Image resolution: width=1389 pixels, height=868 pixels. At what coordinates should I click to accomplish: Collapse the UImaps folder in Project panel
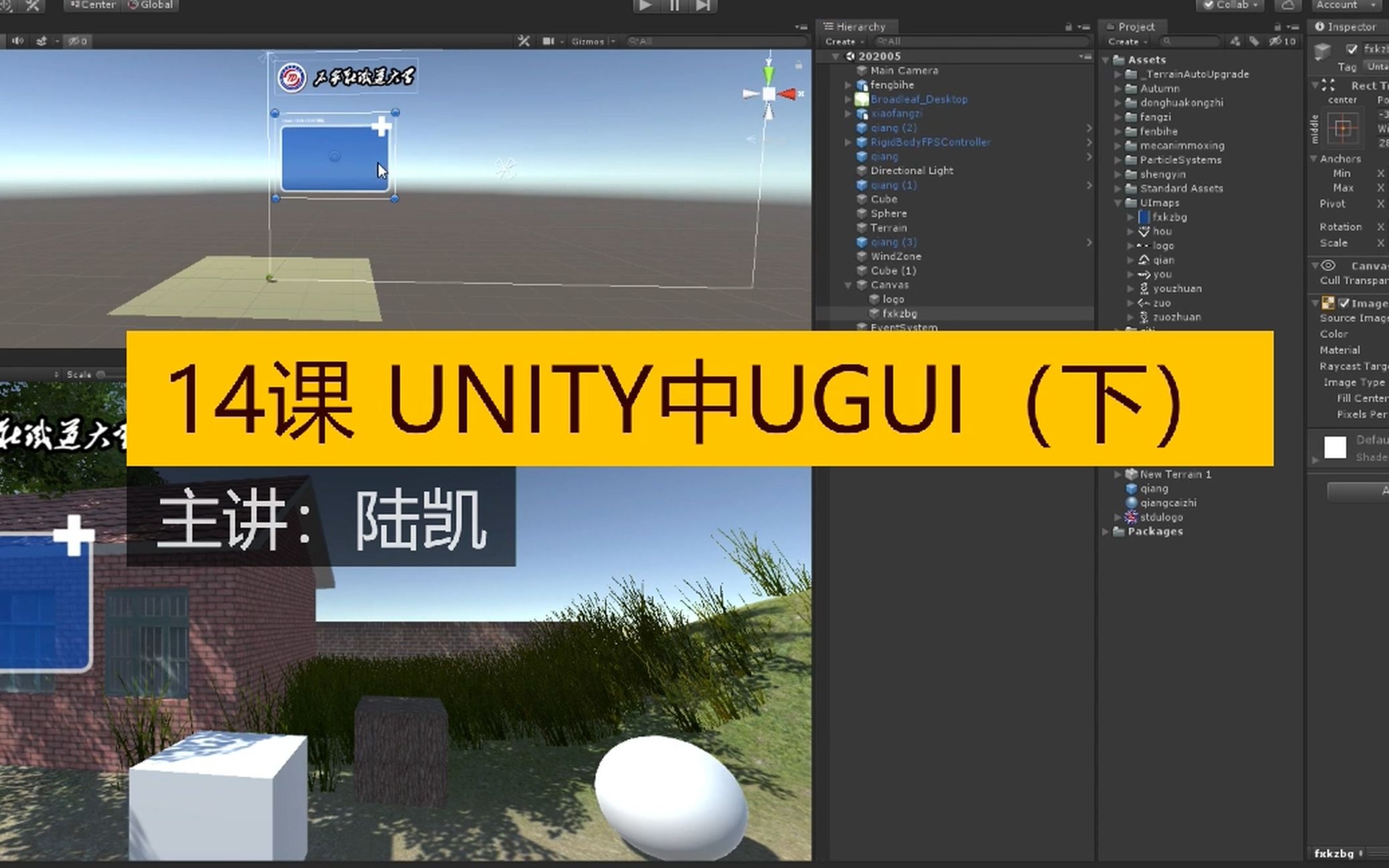click(1117, 202)
